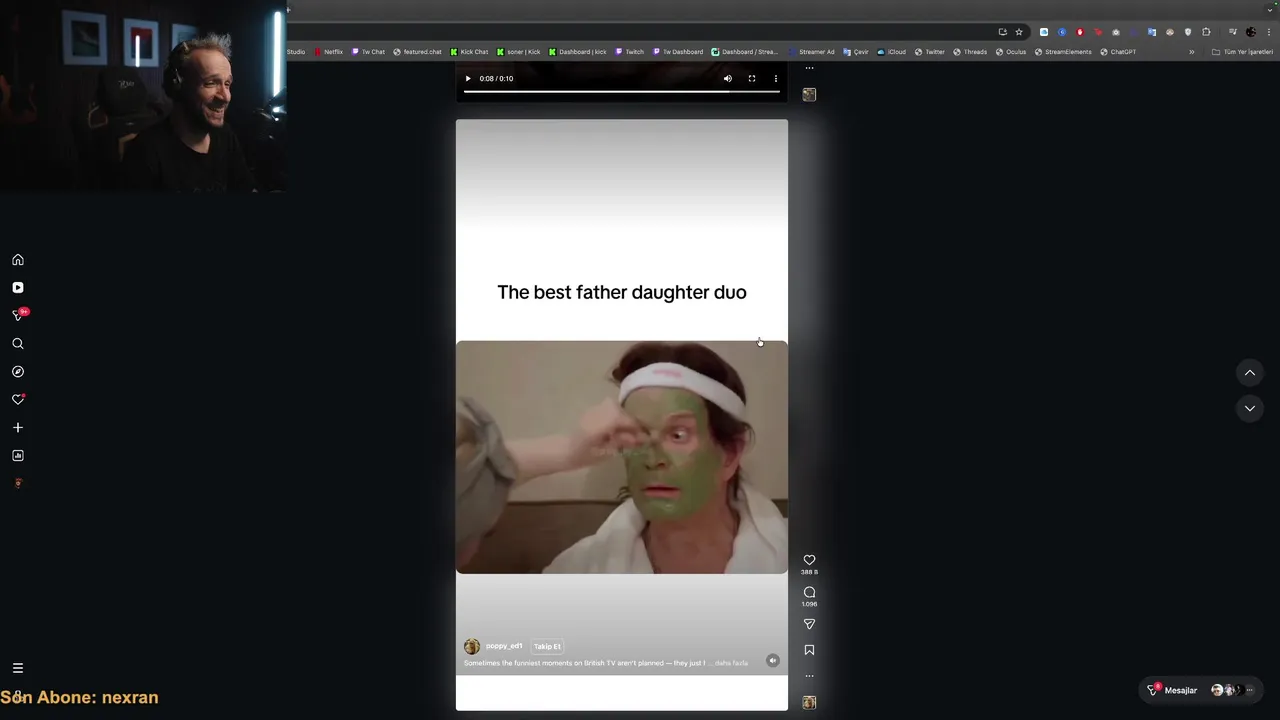Click the shield extension icon
Image resolution: width=1280 pixels, height=720 pixels.
point(1188,32)
